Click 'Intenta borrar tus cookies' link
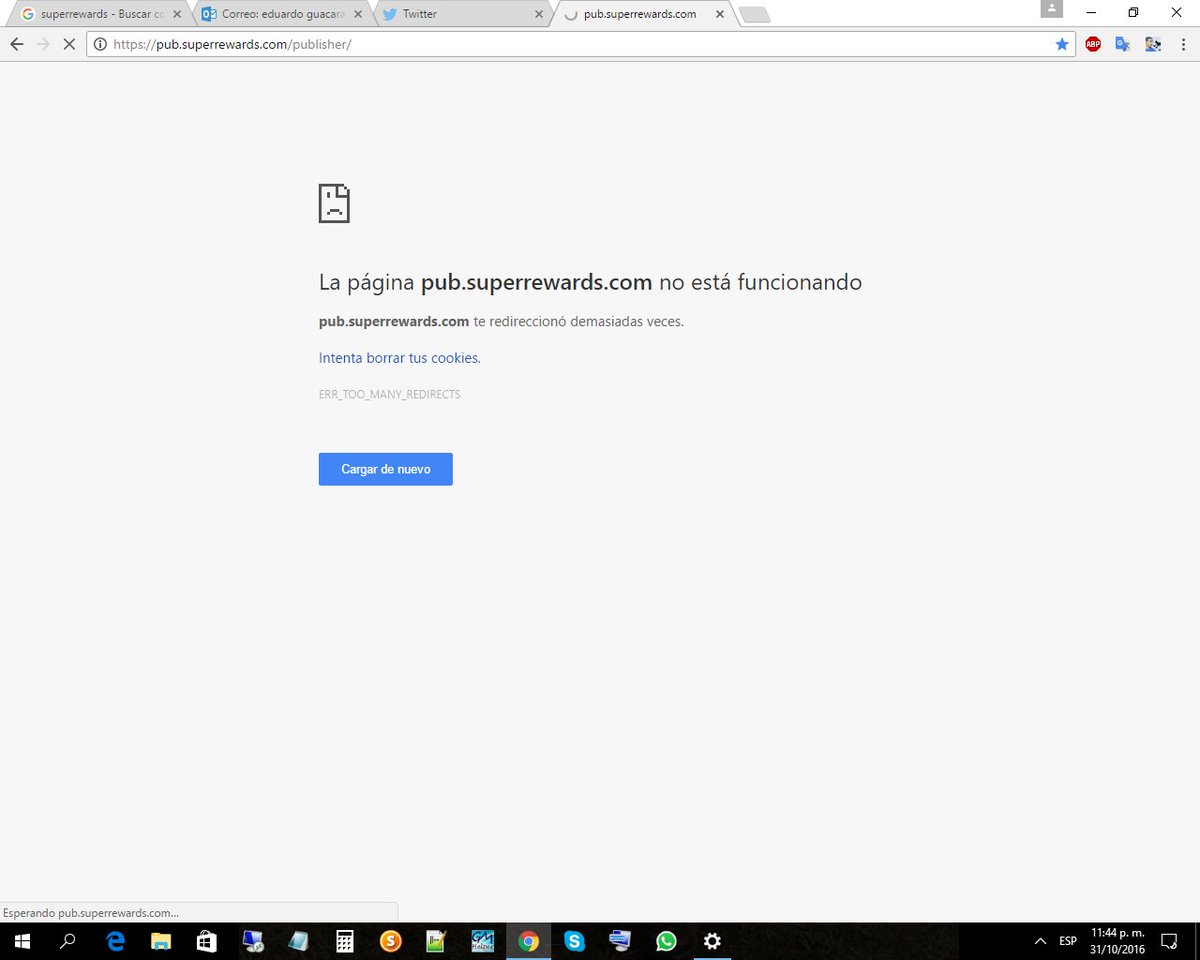1200x960 pixels. point(400,358)
